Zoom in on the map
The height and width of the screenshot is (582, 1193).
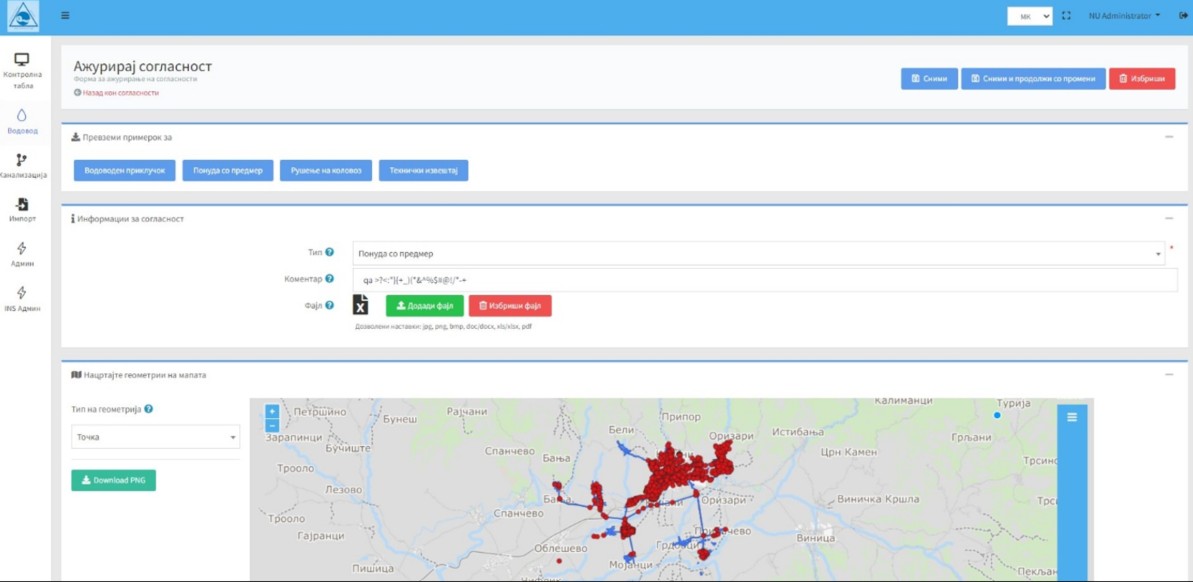click(x=272, y=411)
